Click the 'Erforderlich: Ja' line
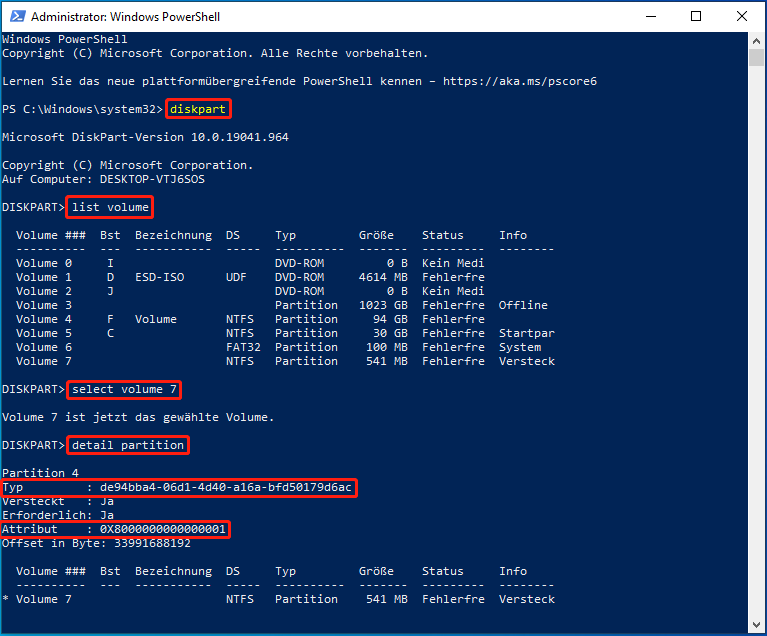Screen dimensions: 767x636 click(58, 515)
